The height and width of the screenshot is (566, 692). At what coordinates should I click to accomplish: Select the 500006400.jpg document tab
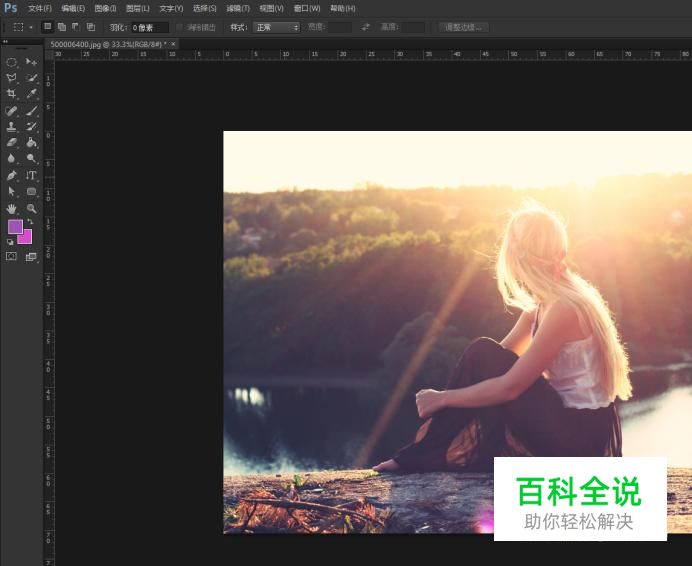click(x=108, y=44)
